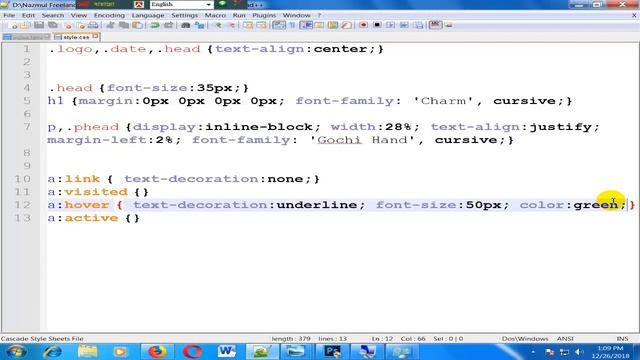Screen dimensions: 640x360
Task: Click the Cut toolbar icon
Action: [x=110, y=25]
